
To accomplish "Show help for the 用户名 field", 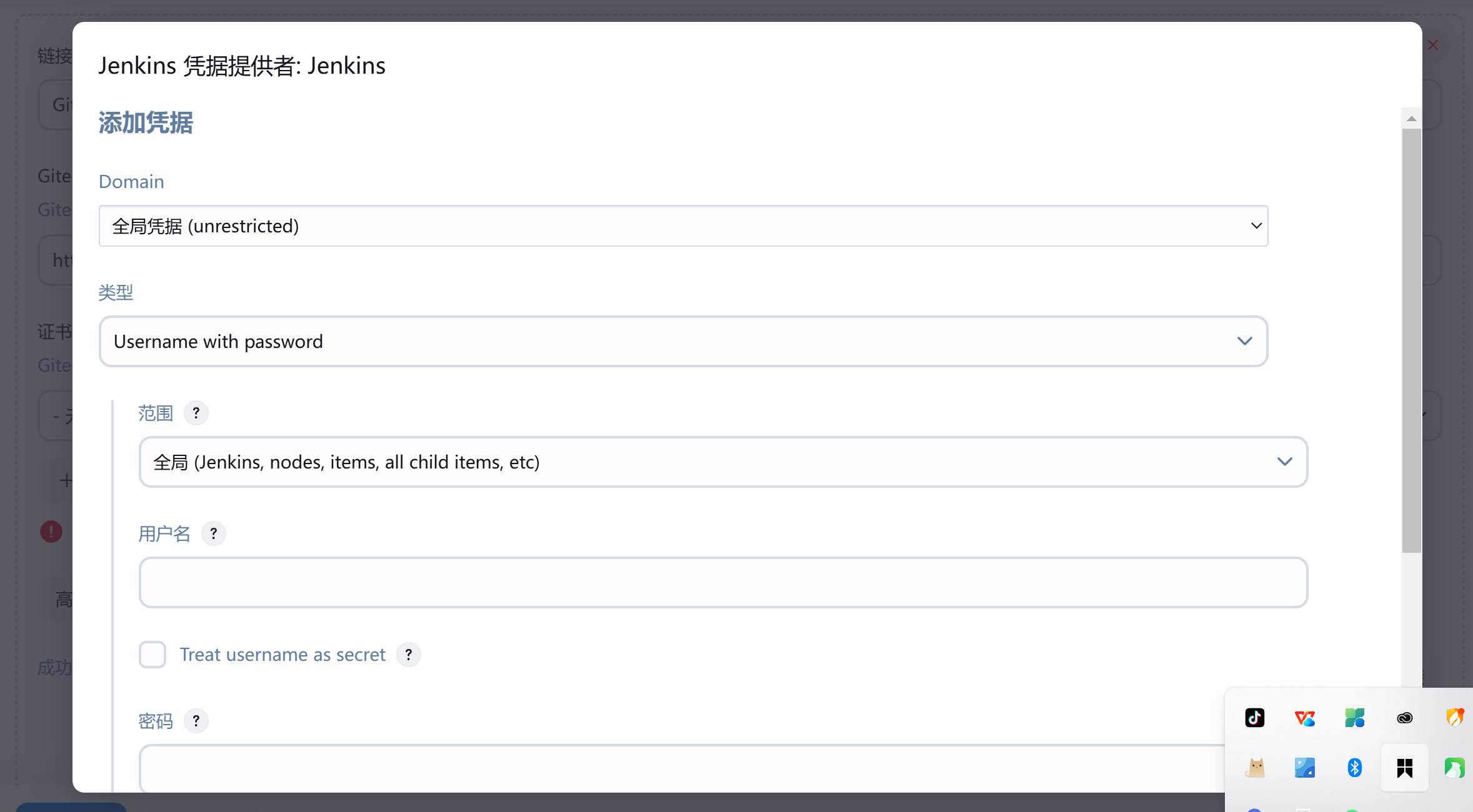I will click(x=214, y=533).
